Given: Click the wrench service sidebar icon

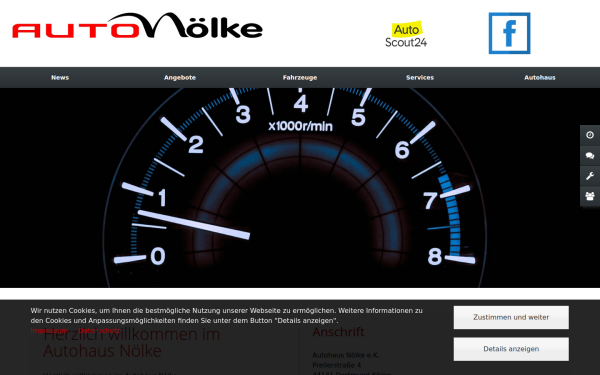Looking at the screenshot, I should 590,176.
